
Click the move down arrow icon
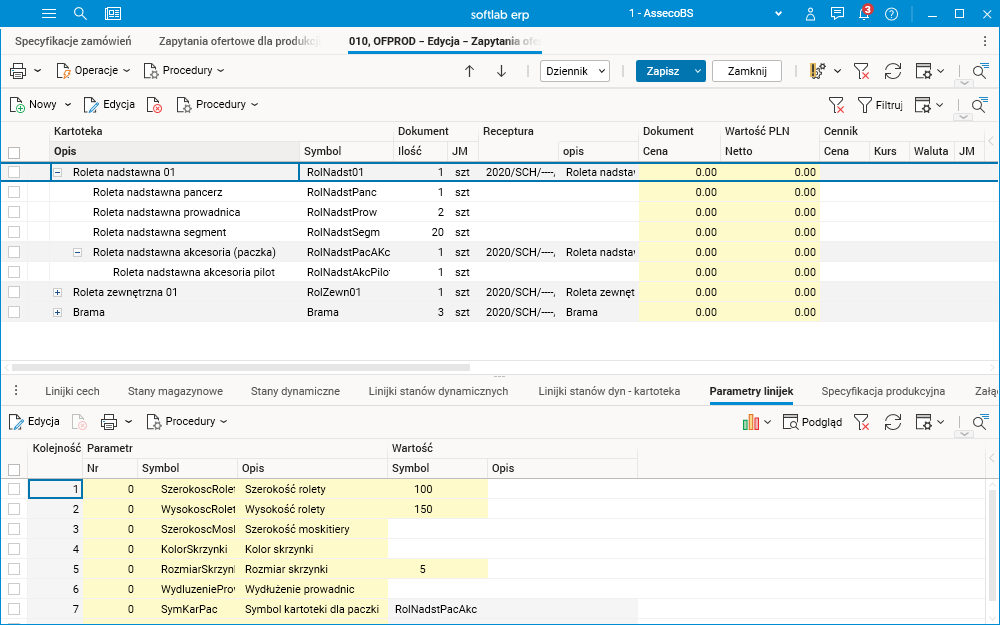501,71
